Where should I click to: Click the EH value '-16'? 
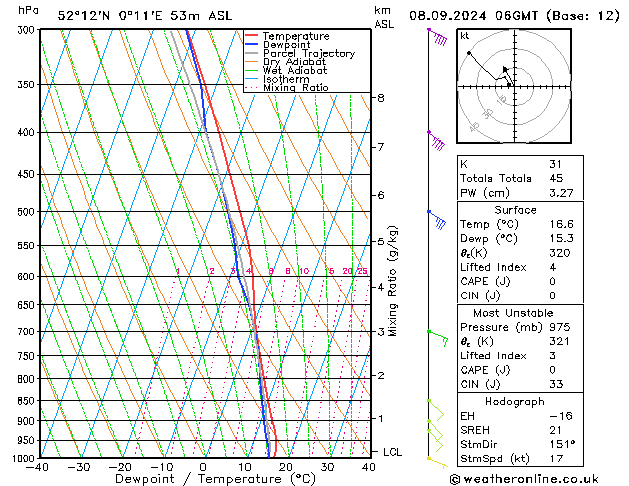click(561, 416)
